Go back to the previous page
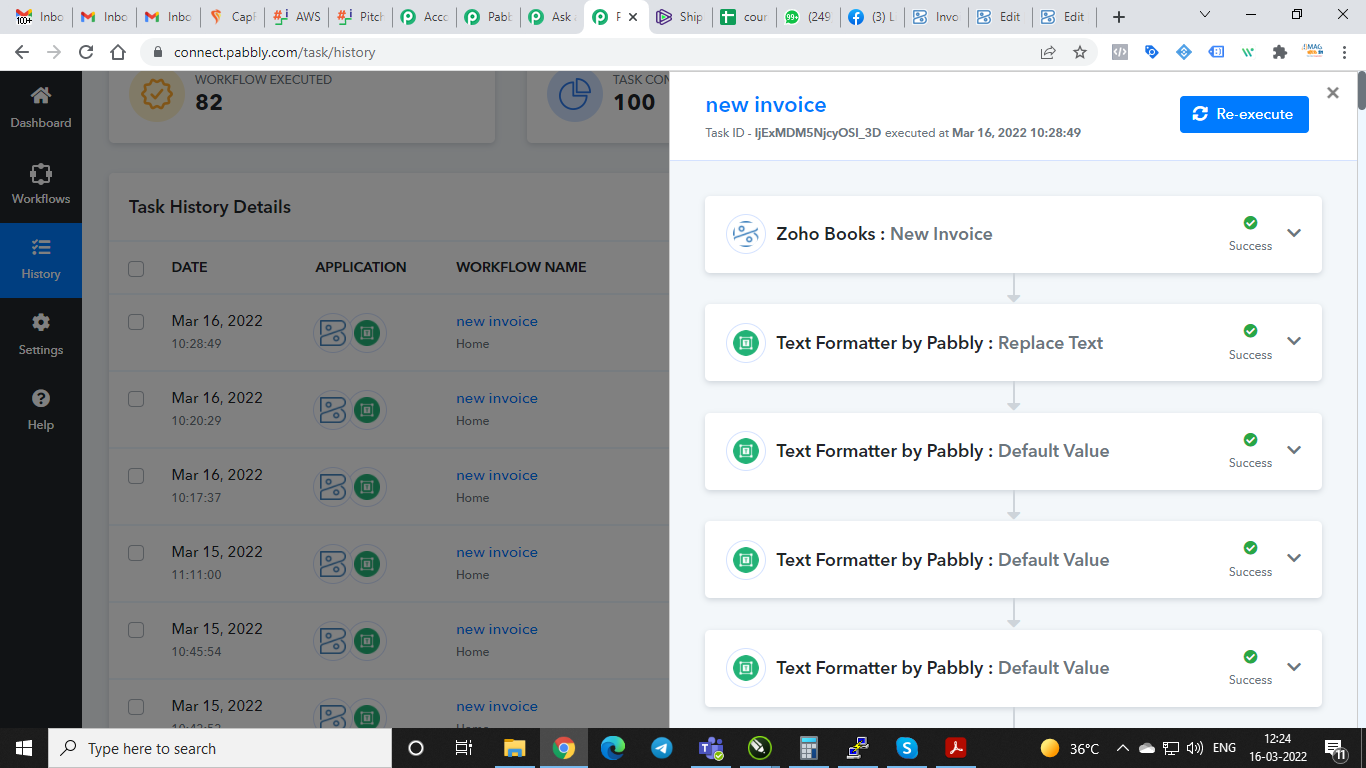Screen dimensions: 1366x768 click(x=22, y=52)
